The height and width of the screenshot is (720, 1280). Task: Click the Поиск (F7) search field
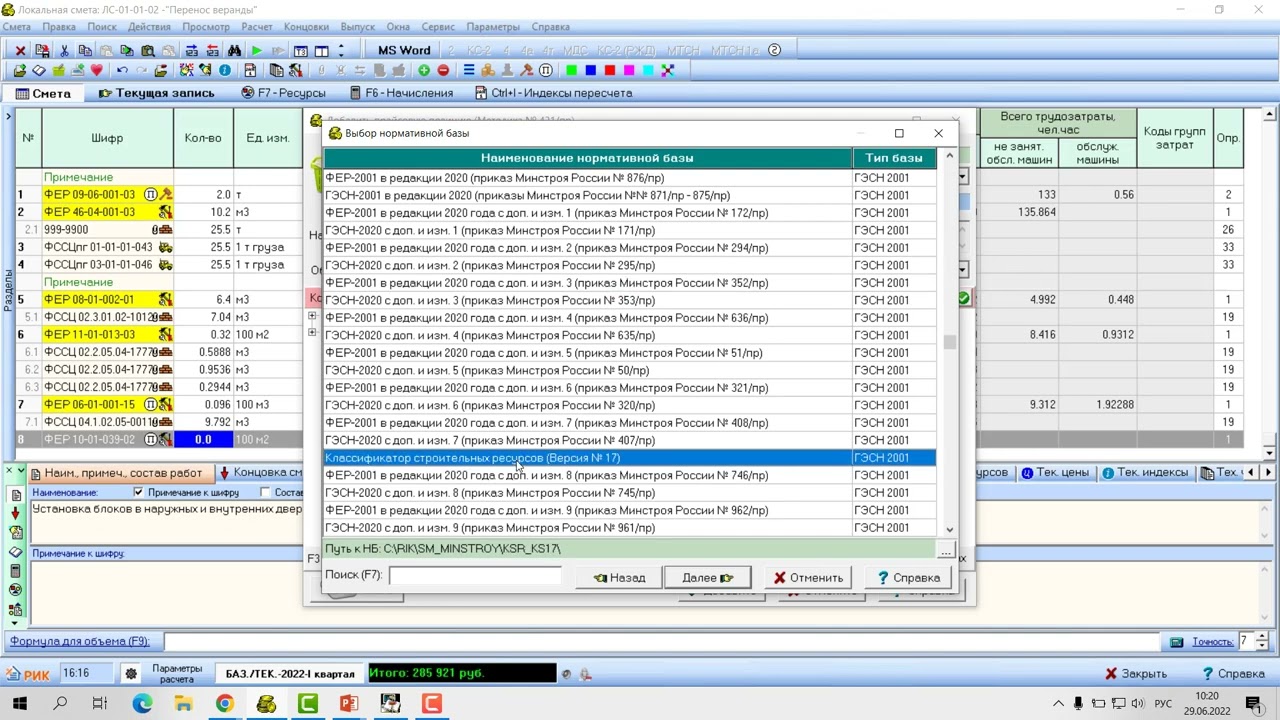475,575
